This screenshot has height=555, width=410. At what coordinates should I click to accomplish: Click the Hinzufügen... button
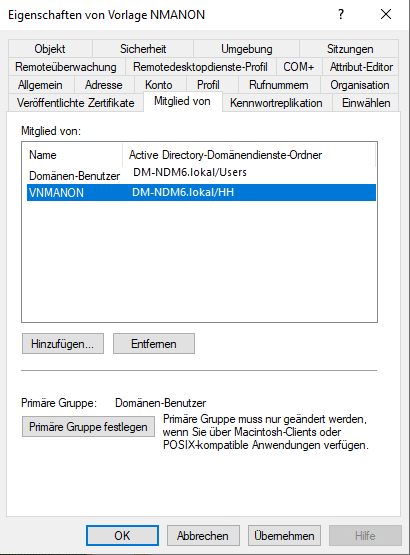point(63,343)
